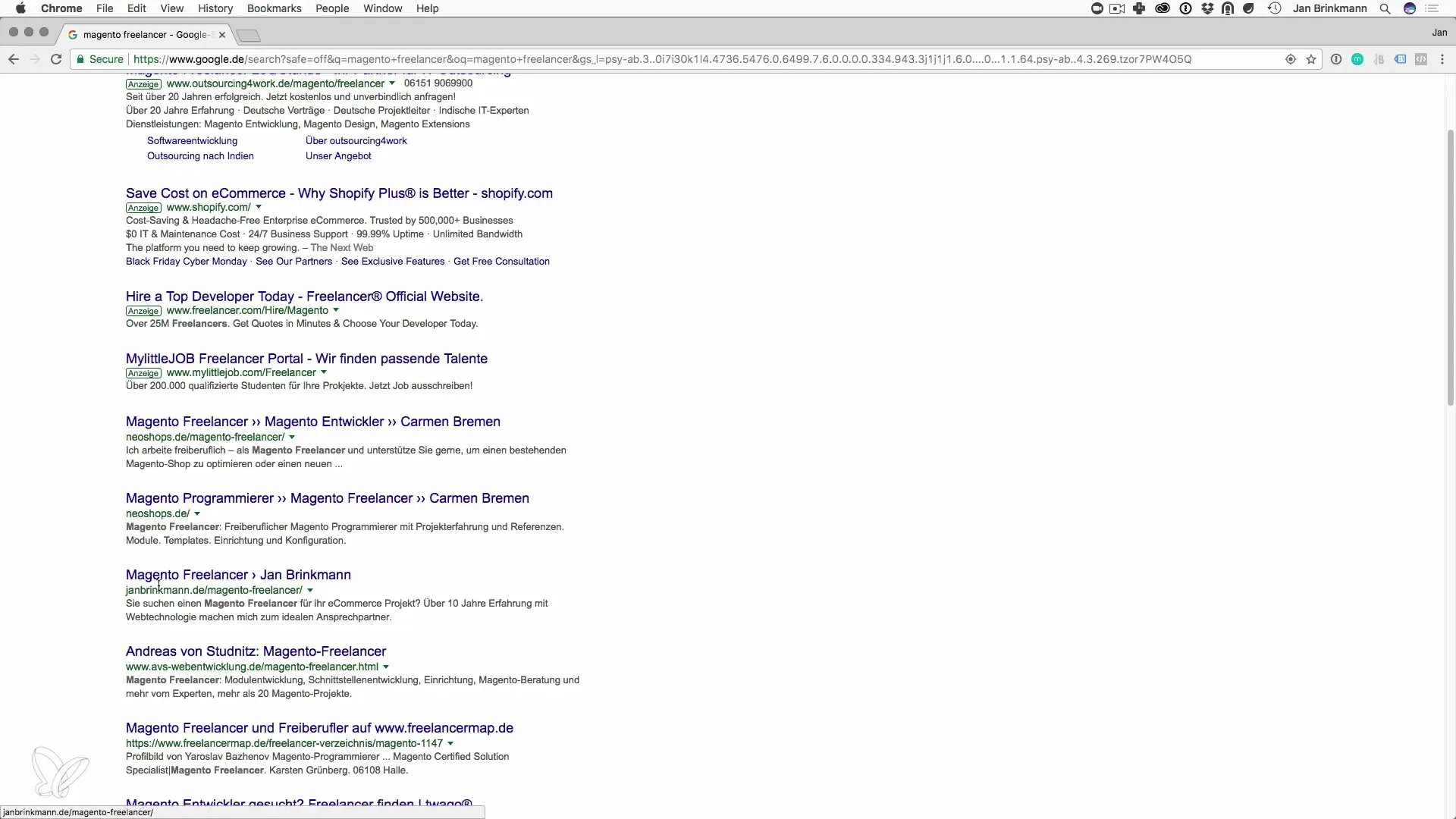Expand arrow next to avs-webentwicklung.de URL
Screen dimensions: 1456x819
tap(386, 667)
